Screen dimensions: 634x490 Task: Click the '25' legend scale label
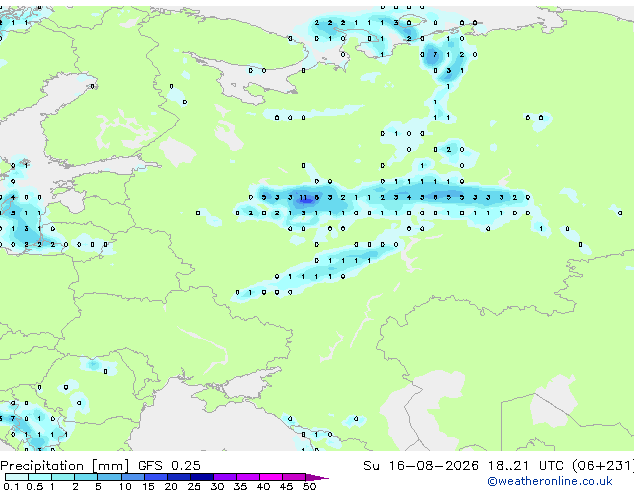click(194, 486)
